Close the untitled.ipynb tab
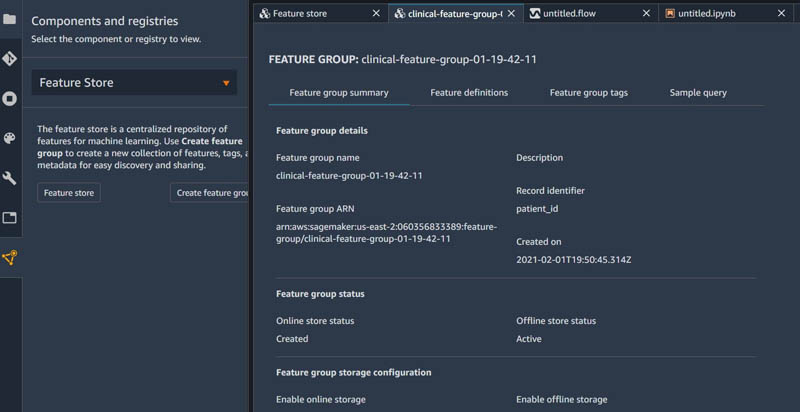Screen dimensions: 800x412 coord(781,13)
